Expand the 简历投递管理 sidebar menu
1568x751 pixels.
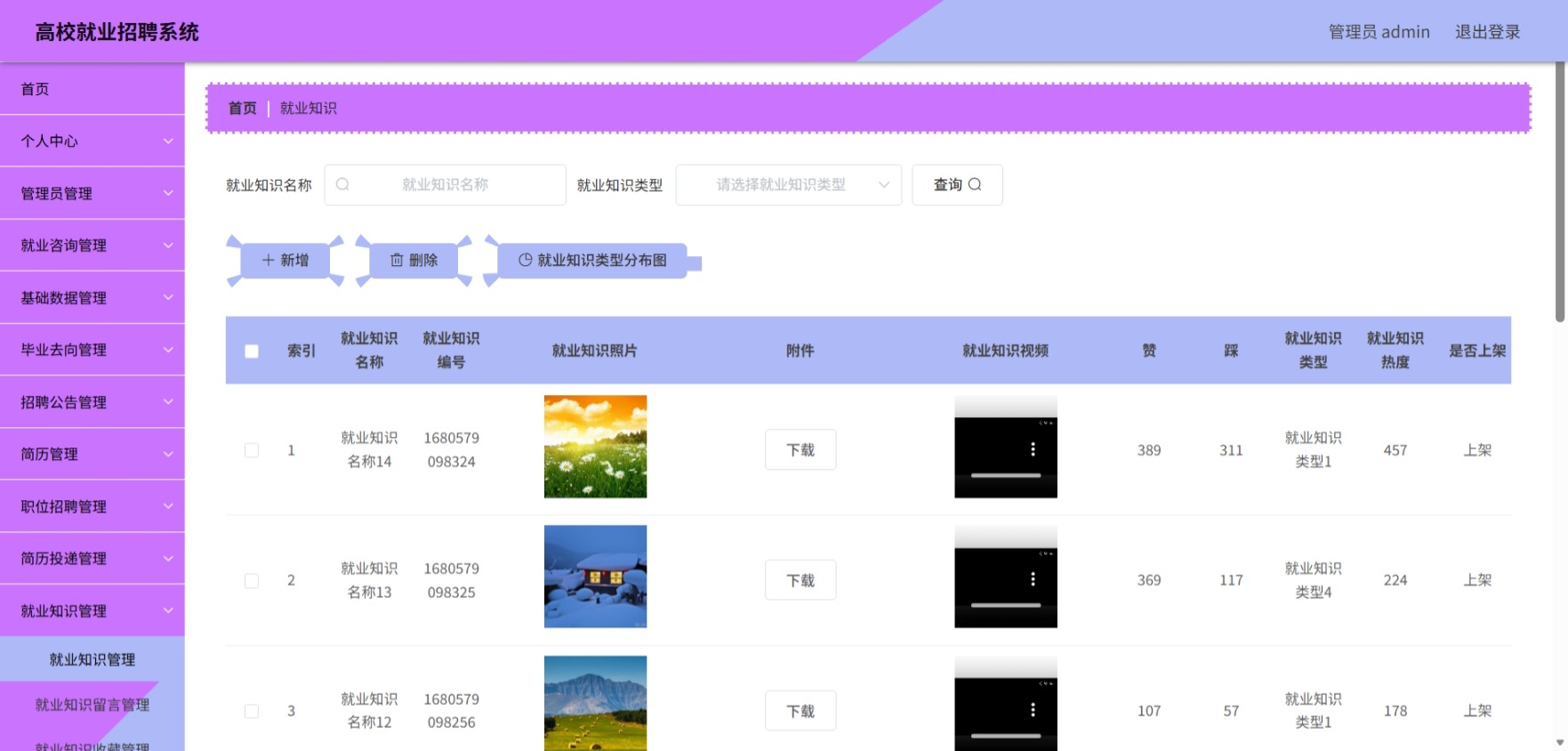click(x=92, y=558)
